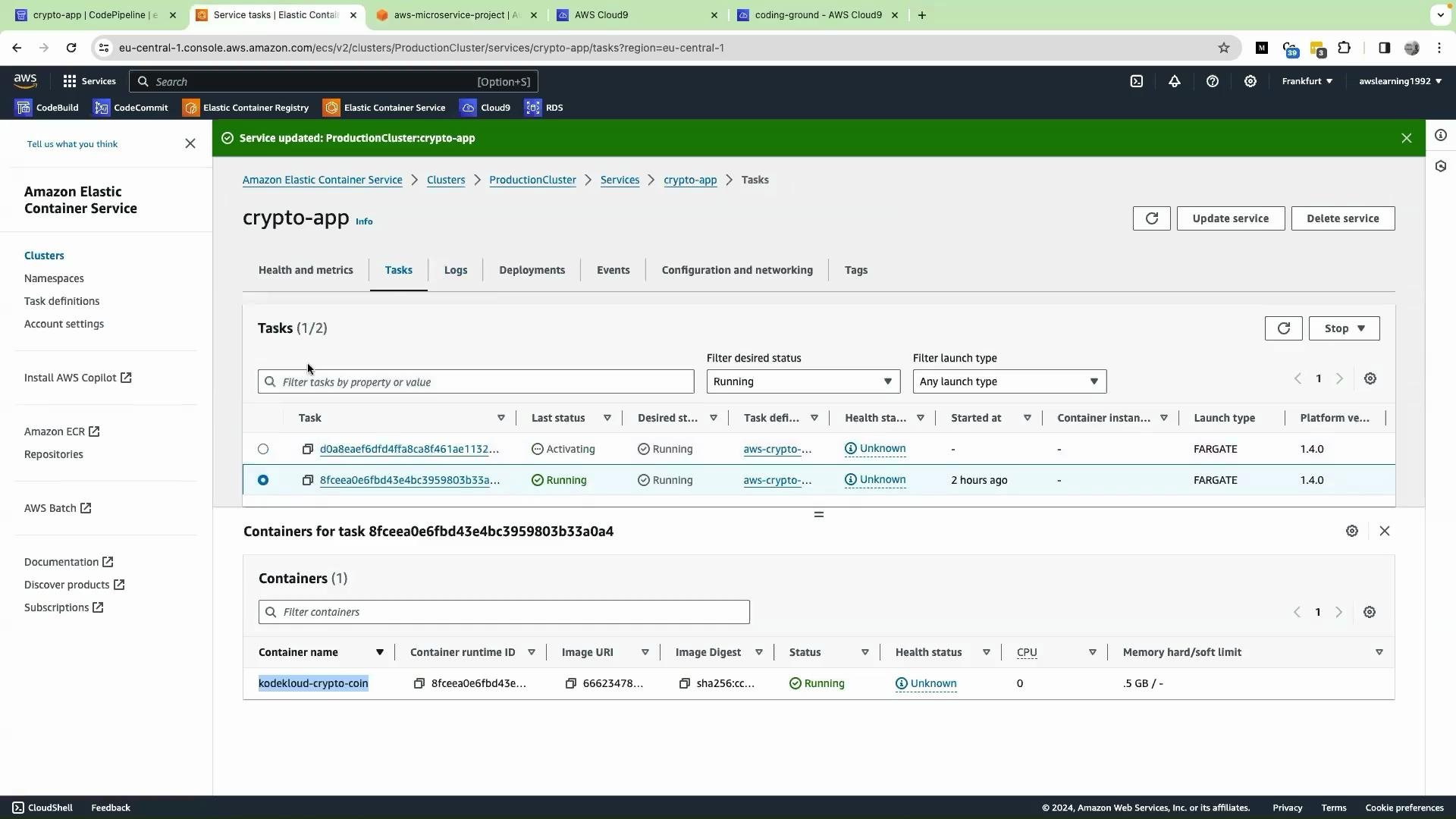
Task: Close the containers split panel
Action: click(1384, 531)
